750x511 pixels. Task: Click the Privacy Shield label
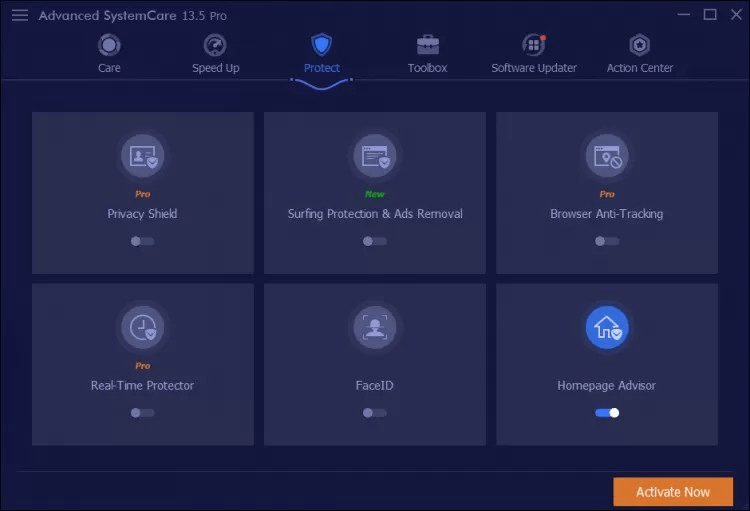click(143, 214)
